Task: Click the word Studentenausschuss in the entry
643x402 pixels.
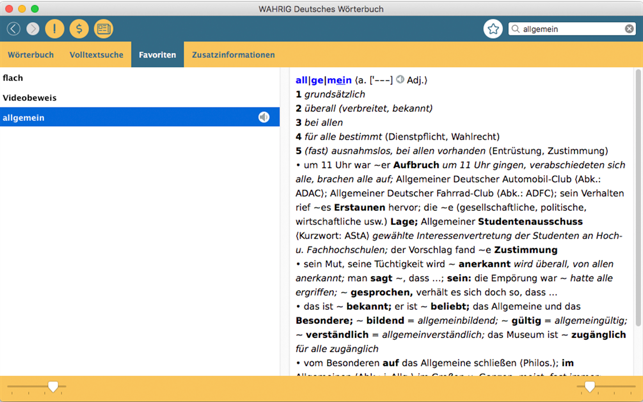Action: [530, 222]
